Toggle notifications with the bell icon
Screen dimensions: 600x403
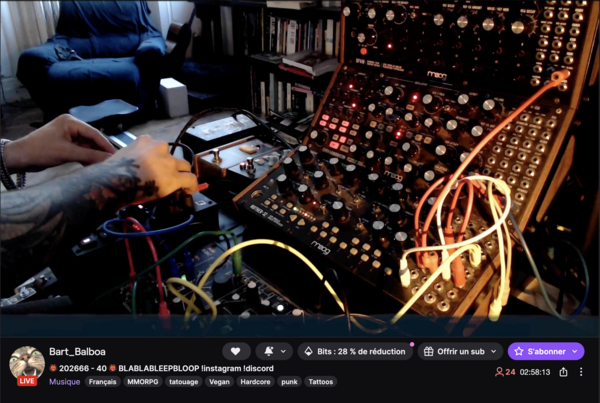(x=269, y=351)
